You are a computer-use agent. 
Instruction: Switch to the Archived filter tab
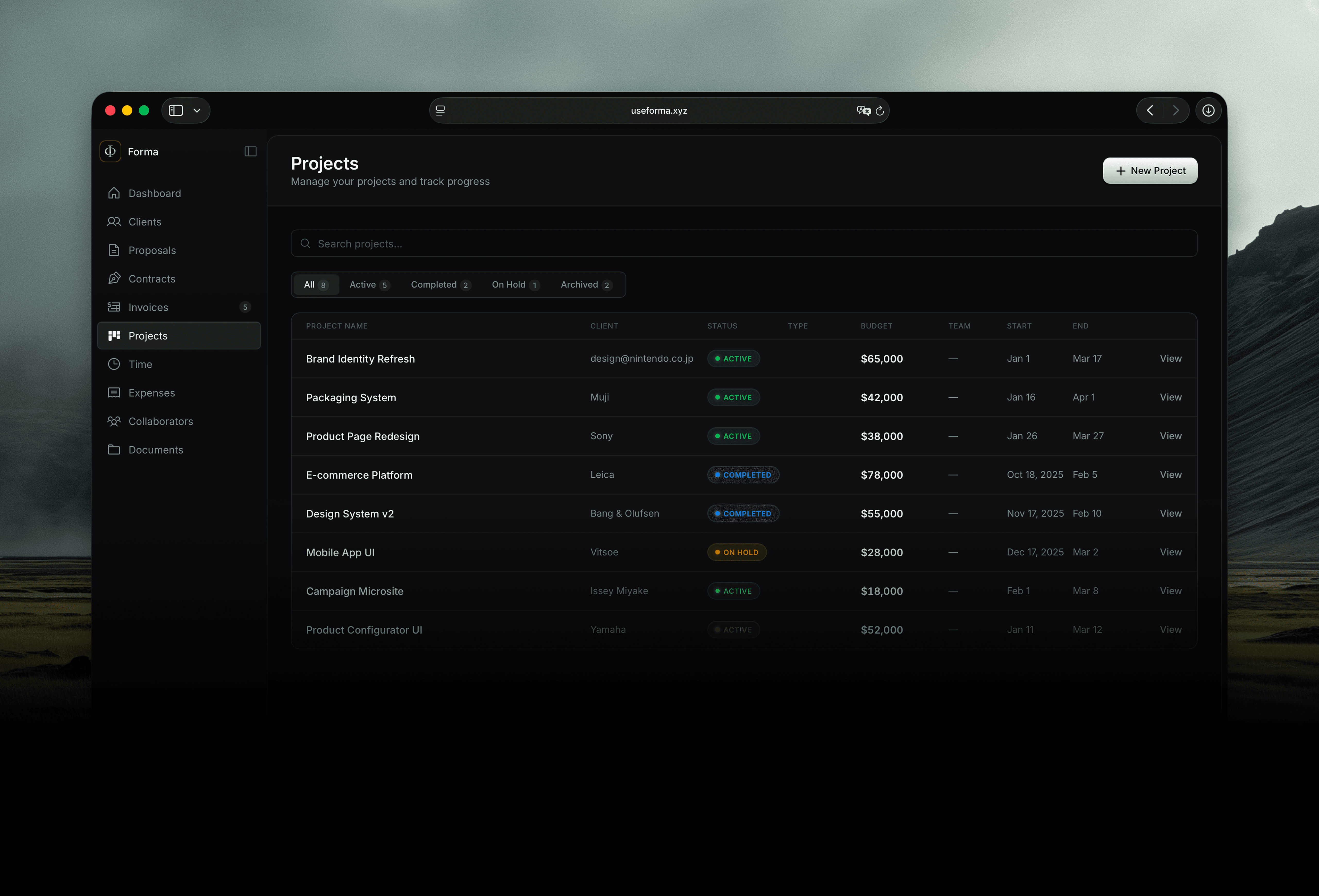point(586,285)
